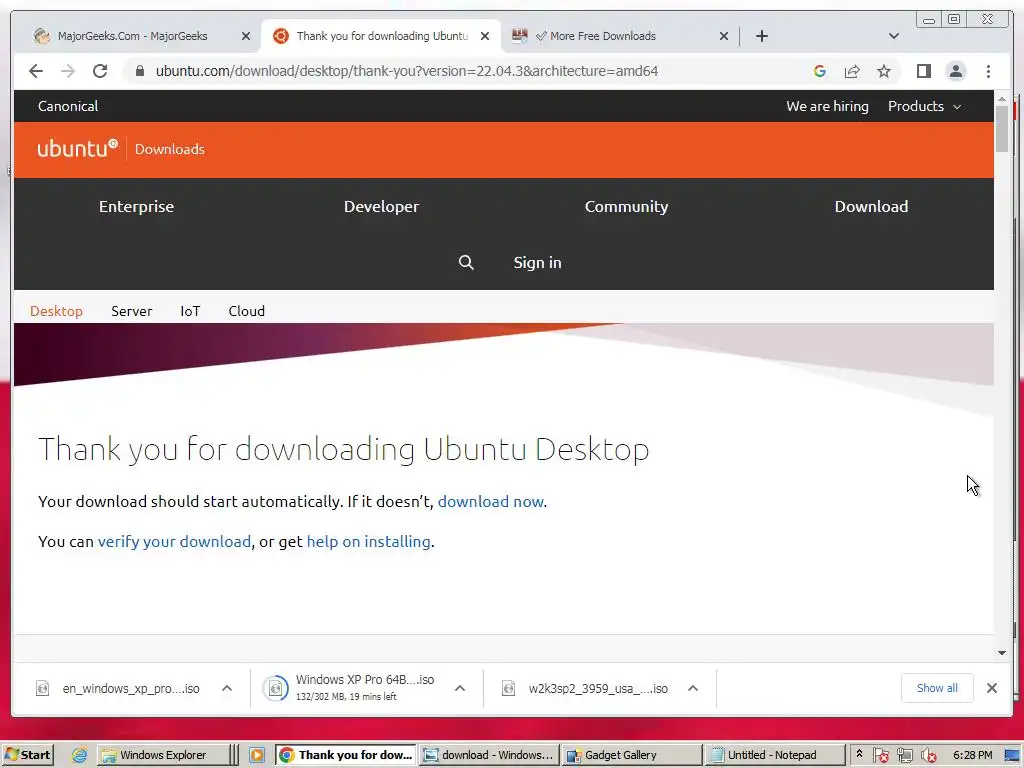1024x768 pixels.
Task: Click the Canonical link
Action: coord(68,106)
